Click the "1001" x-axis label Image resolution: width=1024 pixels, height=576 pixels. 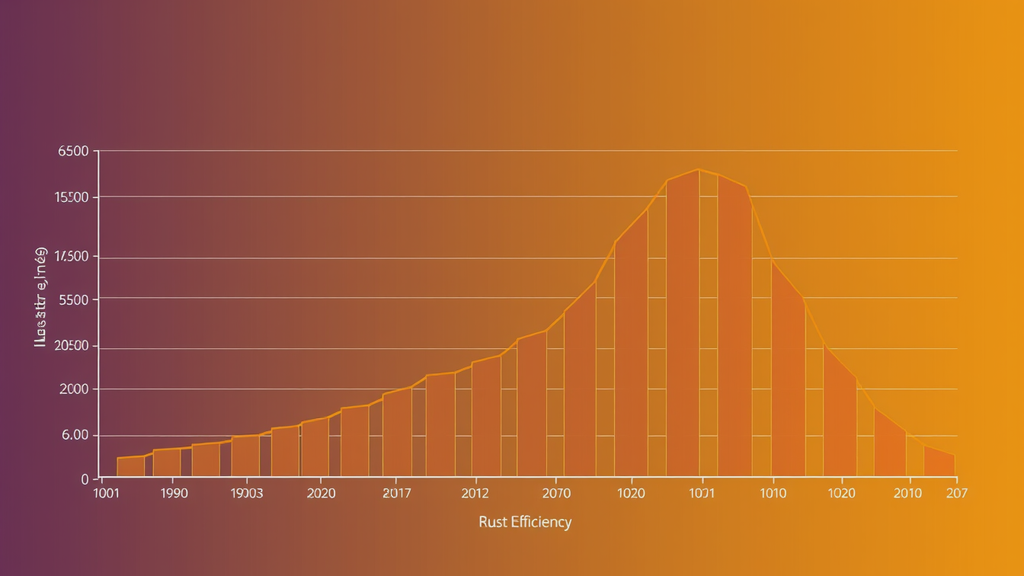coord(106,493)
